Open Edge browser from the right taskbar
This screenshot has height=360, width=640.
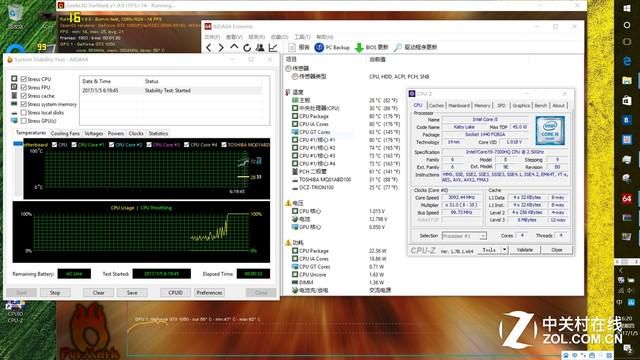pos(627,61)
